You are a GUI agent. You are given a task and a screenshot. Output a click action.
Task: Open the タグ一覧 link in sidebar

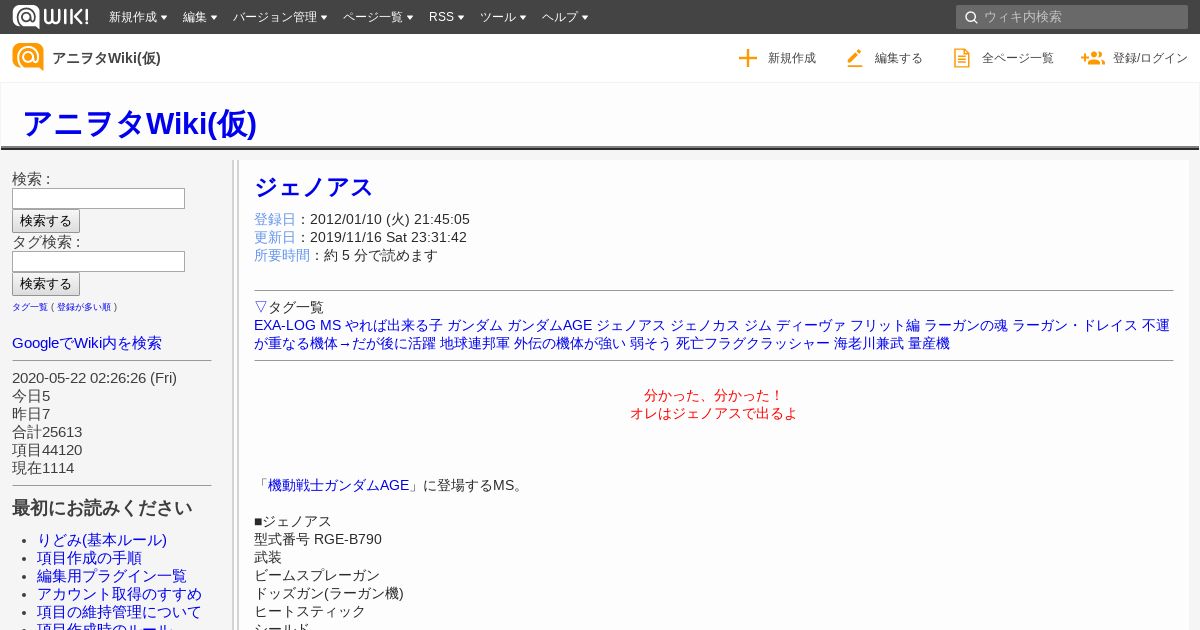point(30,307)
